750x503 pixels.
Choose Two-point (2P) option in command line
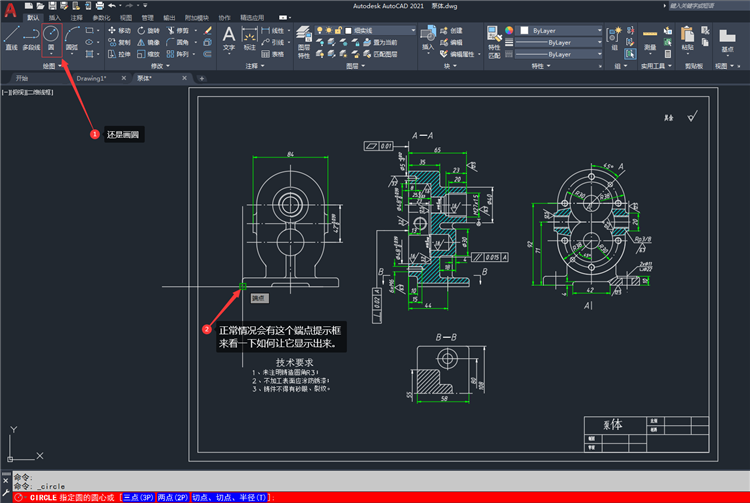point(173,497)
